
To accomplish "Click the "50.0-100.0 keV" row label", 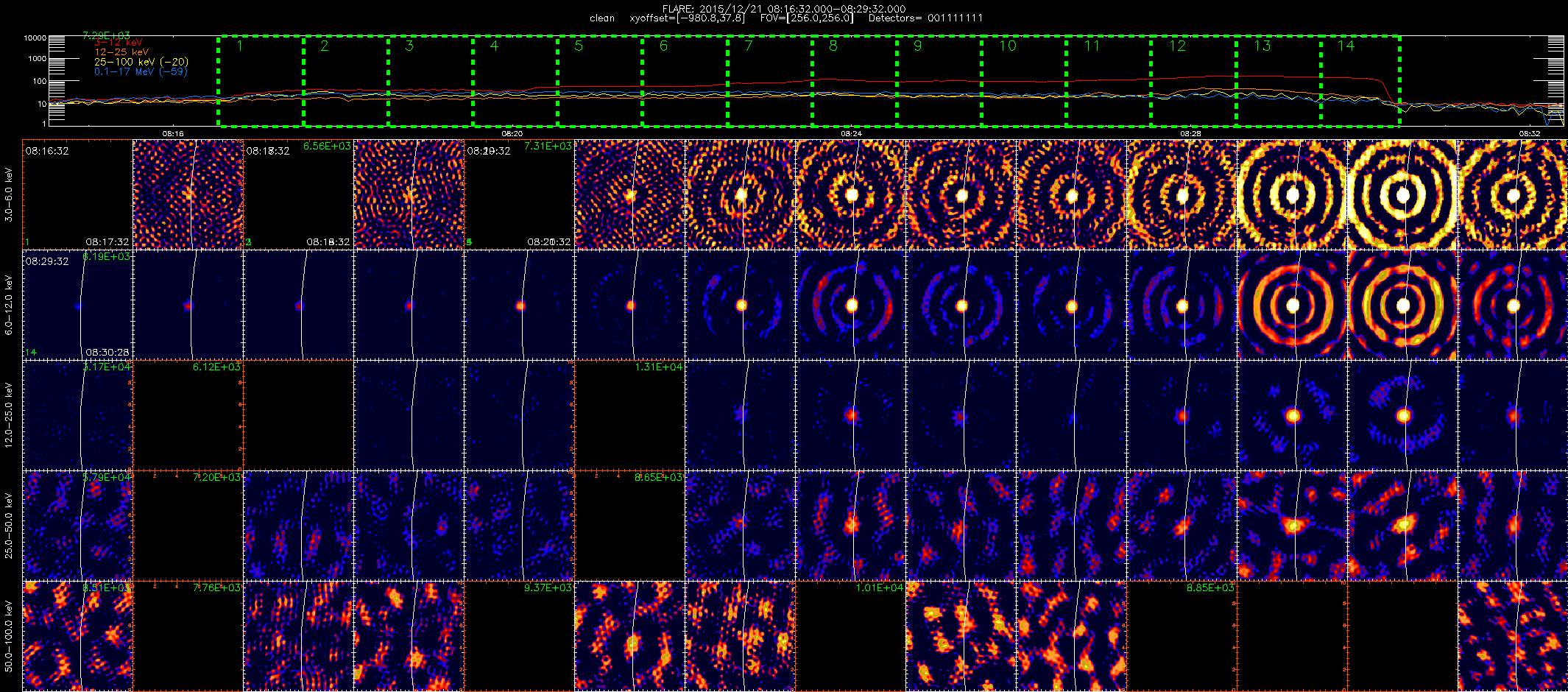I will 9,636.
